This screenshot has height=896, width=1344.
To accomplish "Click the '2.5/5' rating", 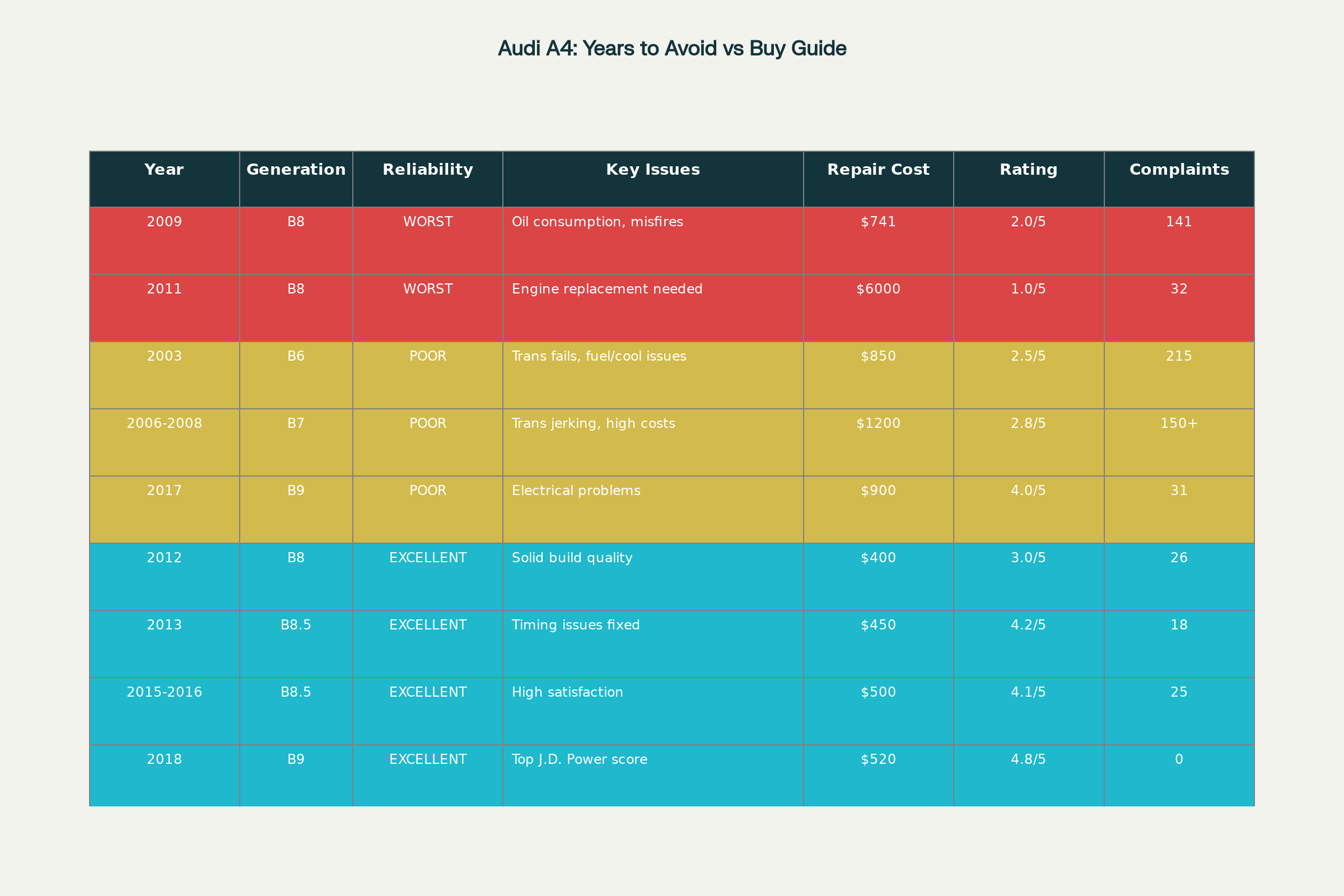I will coord(1029,357).
